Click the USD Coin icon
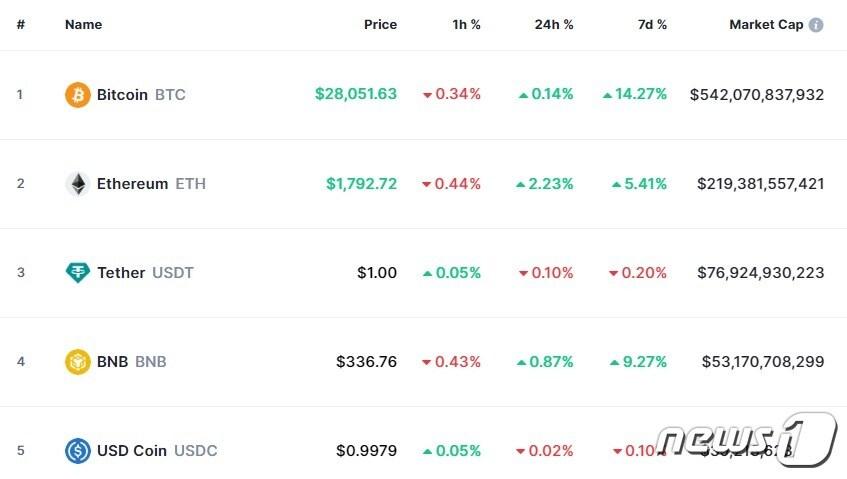 [x=77, y=451]
